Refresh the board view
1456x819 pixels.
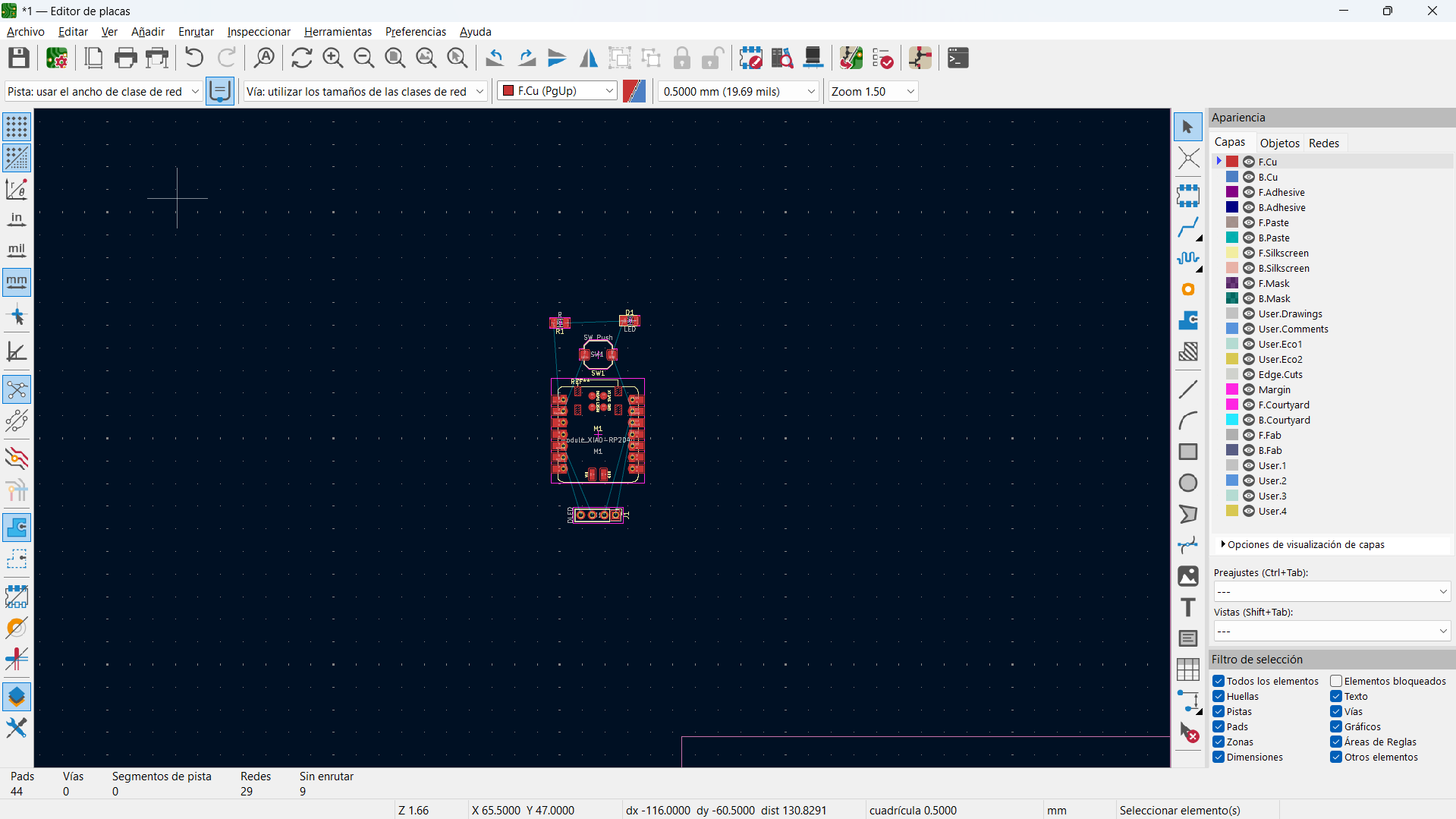(301, 58)
